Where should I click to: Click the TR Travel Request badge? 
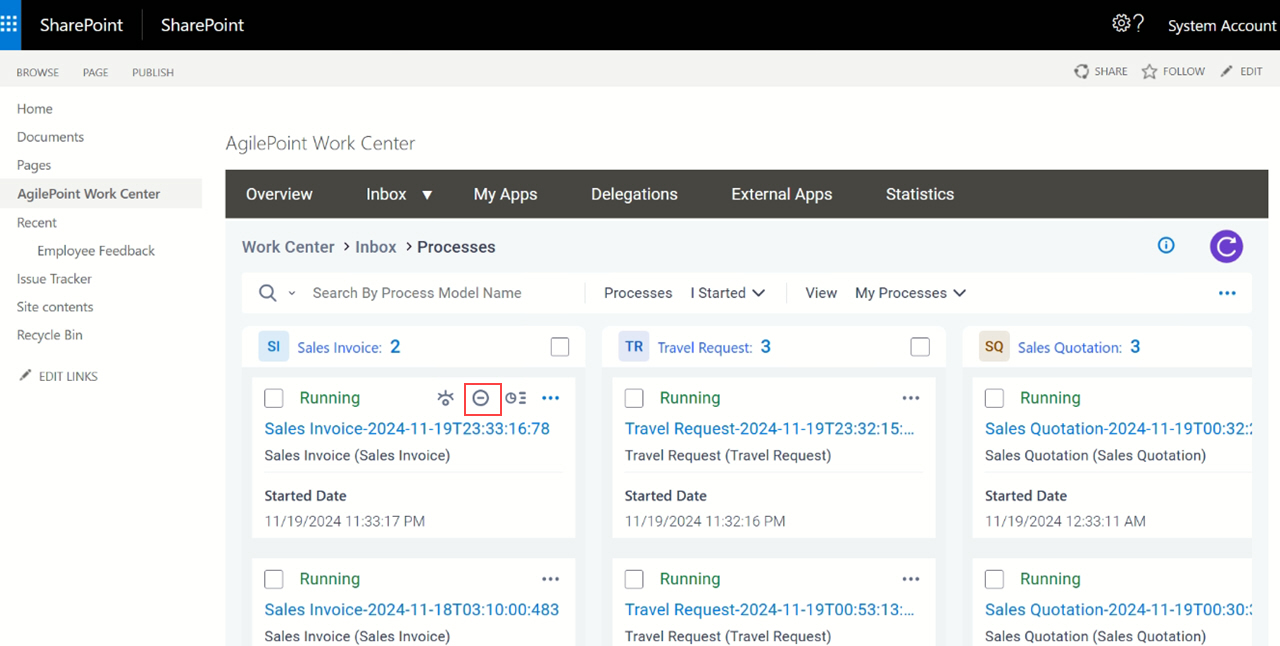(634, 347)
